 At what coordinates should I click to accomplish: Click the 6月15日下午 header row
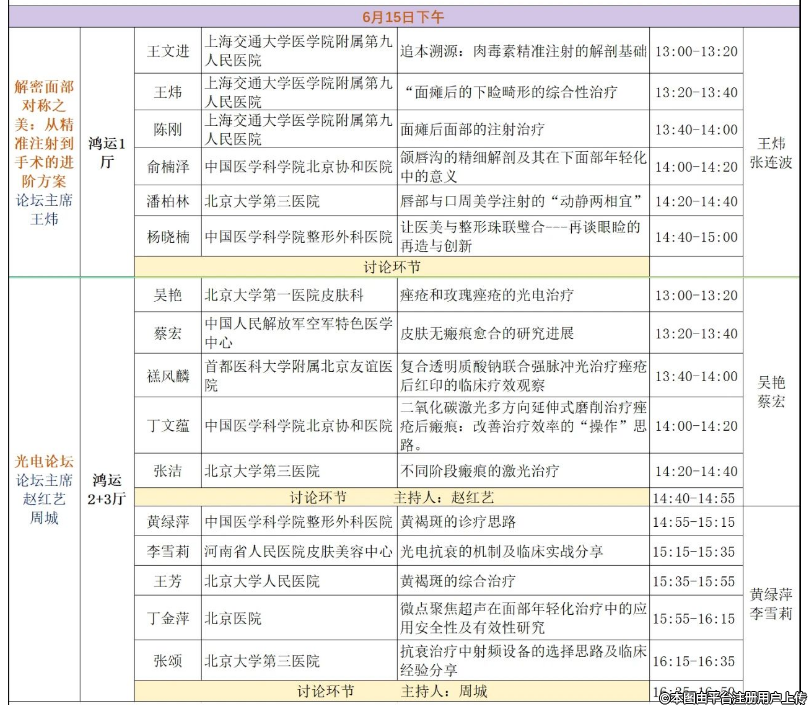(x=404, y=17)
